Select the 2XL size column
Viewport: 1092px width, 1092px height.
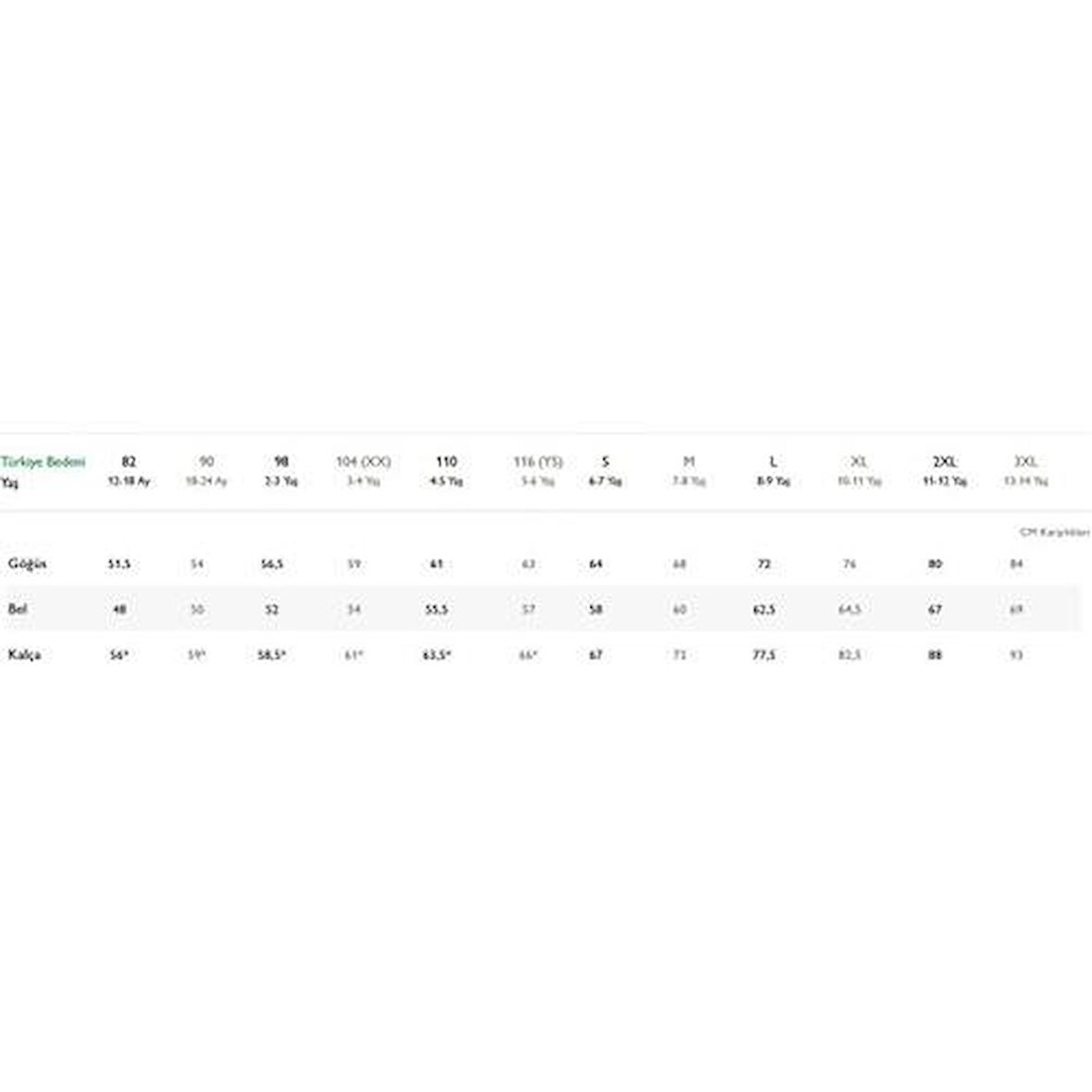coord(945,462)
